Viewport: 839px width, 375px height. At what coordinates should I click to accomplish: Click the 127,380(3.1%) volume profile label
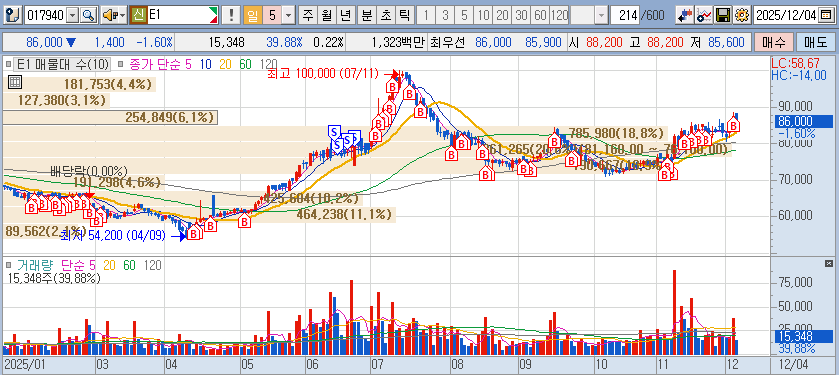pos(61,101)
